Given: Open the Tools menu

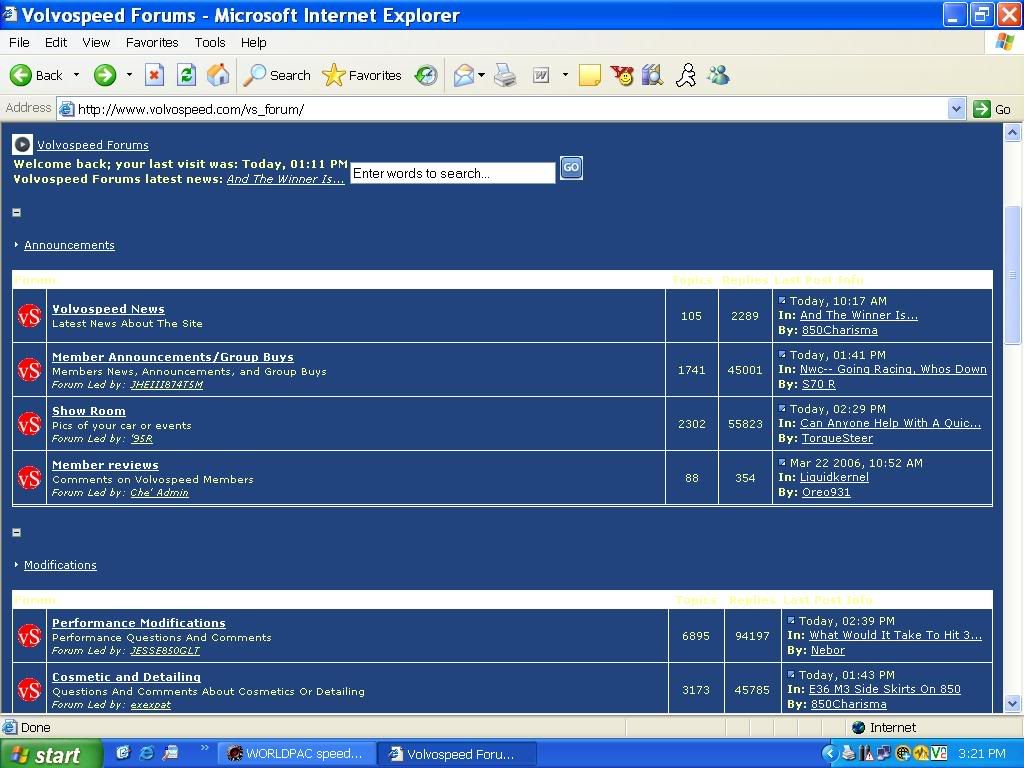Looking at the screenshot, I should pos(210,42).
